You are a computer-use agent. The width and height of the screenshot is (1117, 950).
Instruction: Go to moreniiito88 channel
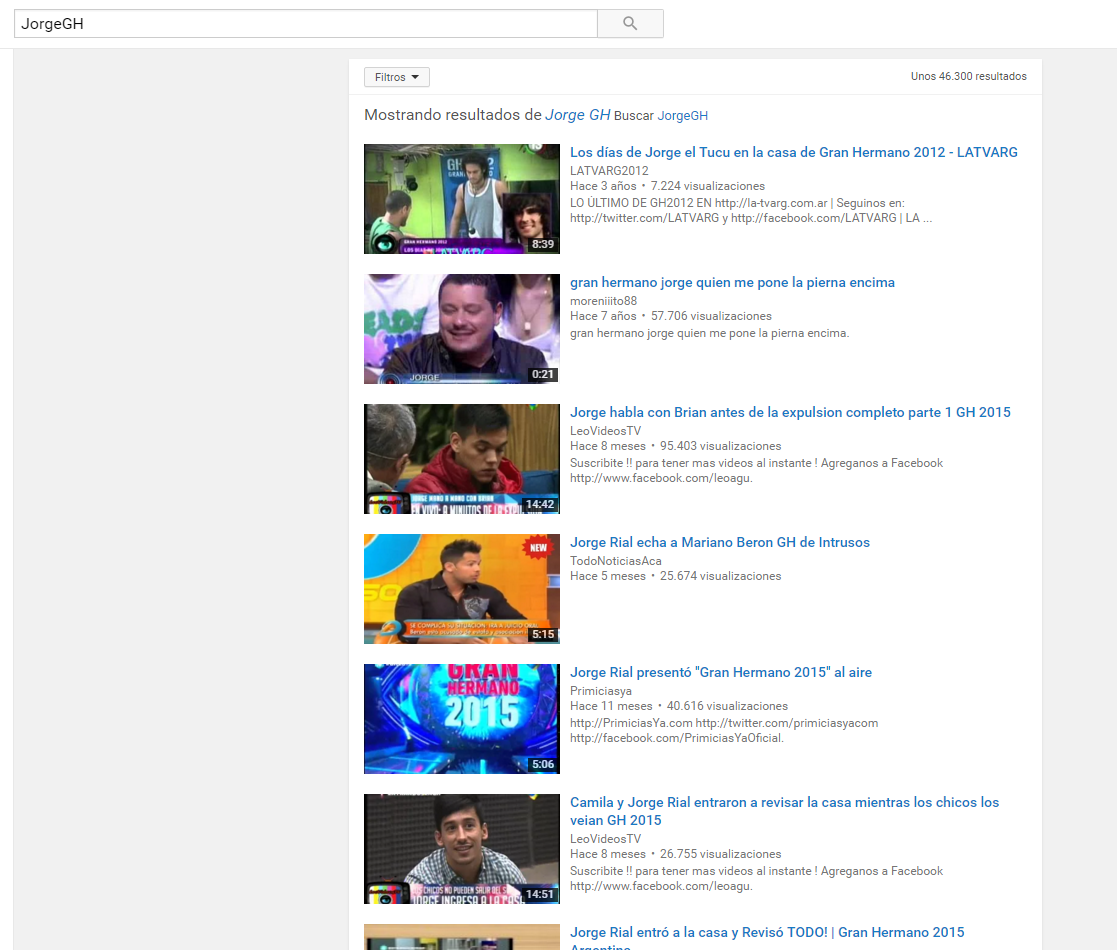point(603,301)
